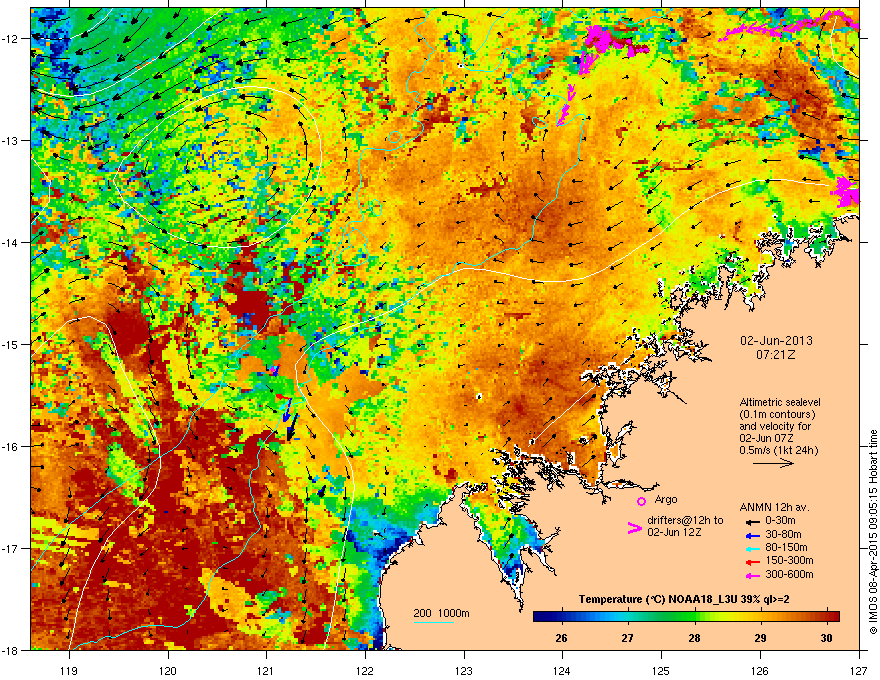Click the '02-Jun-2013' date label
This screenshot has width=880, height=680.
click(776, 341)
